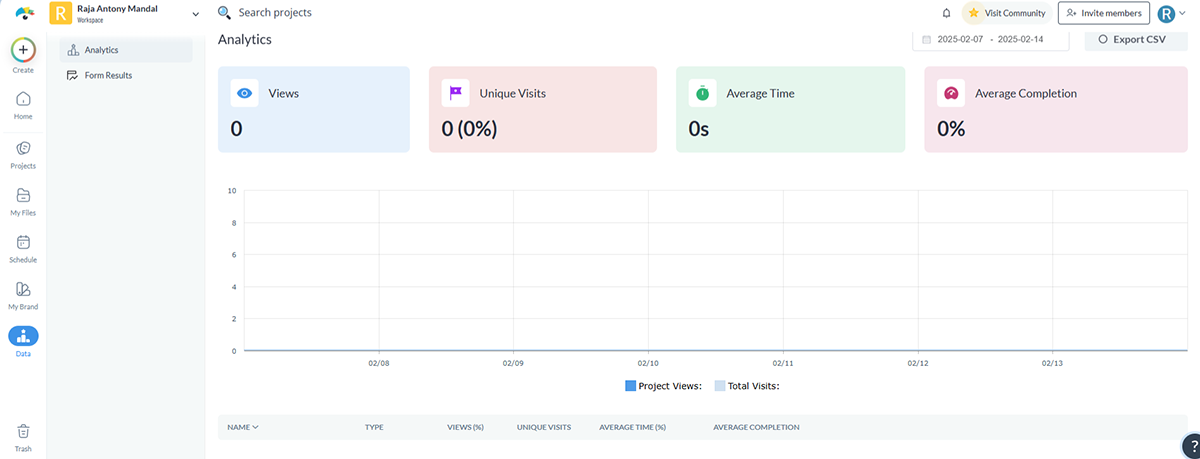Select the Analytics menu item
Viewport: 1200px width, 459px height.
point(126,50)
